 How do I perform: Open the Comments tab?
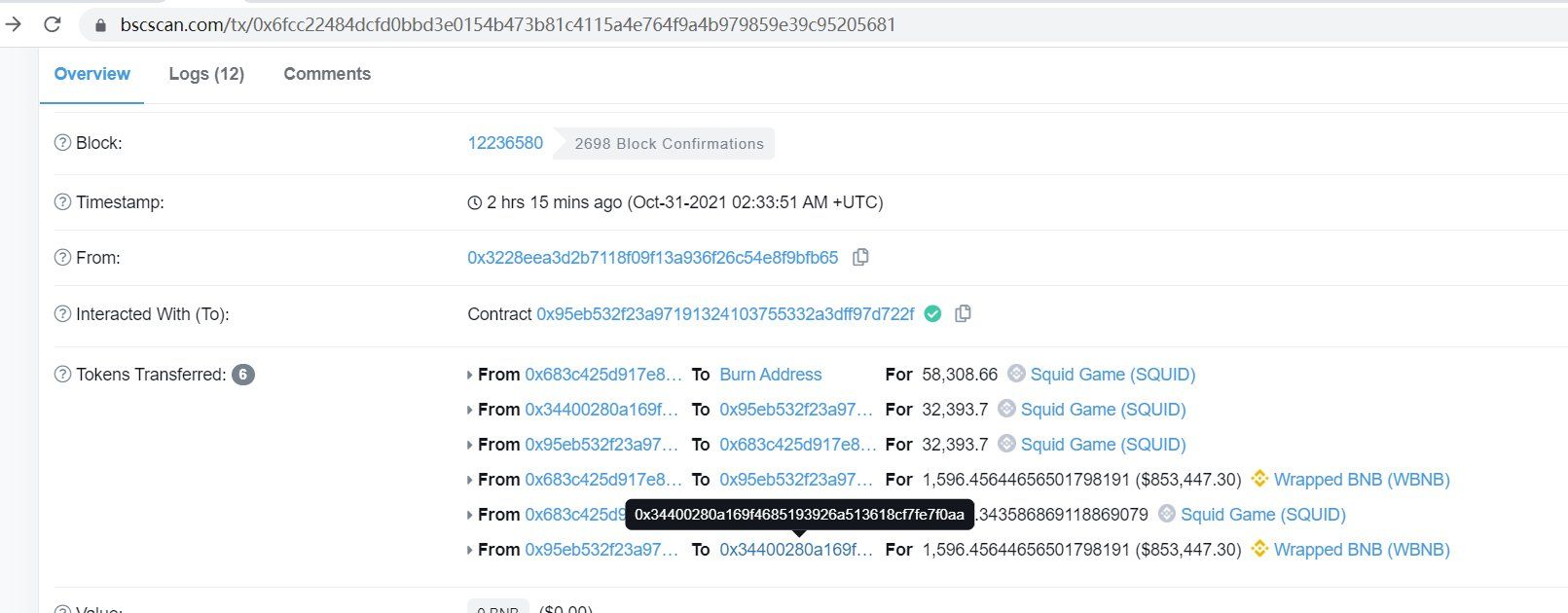click(327, 74)
